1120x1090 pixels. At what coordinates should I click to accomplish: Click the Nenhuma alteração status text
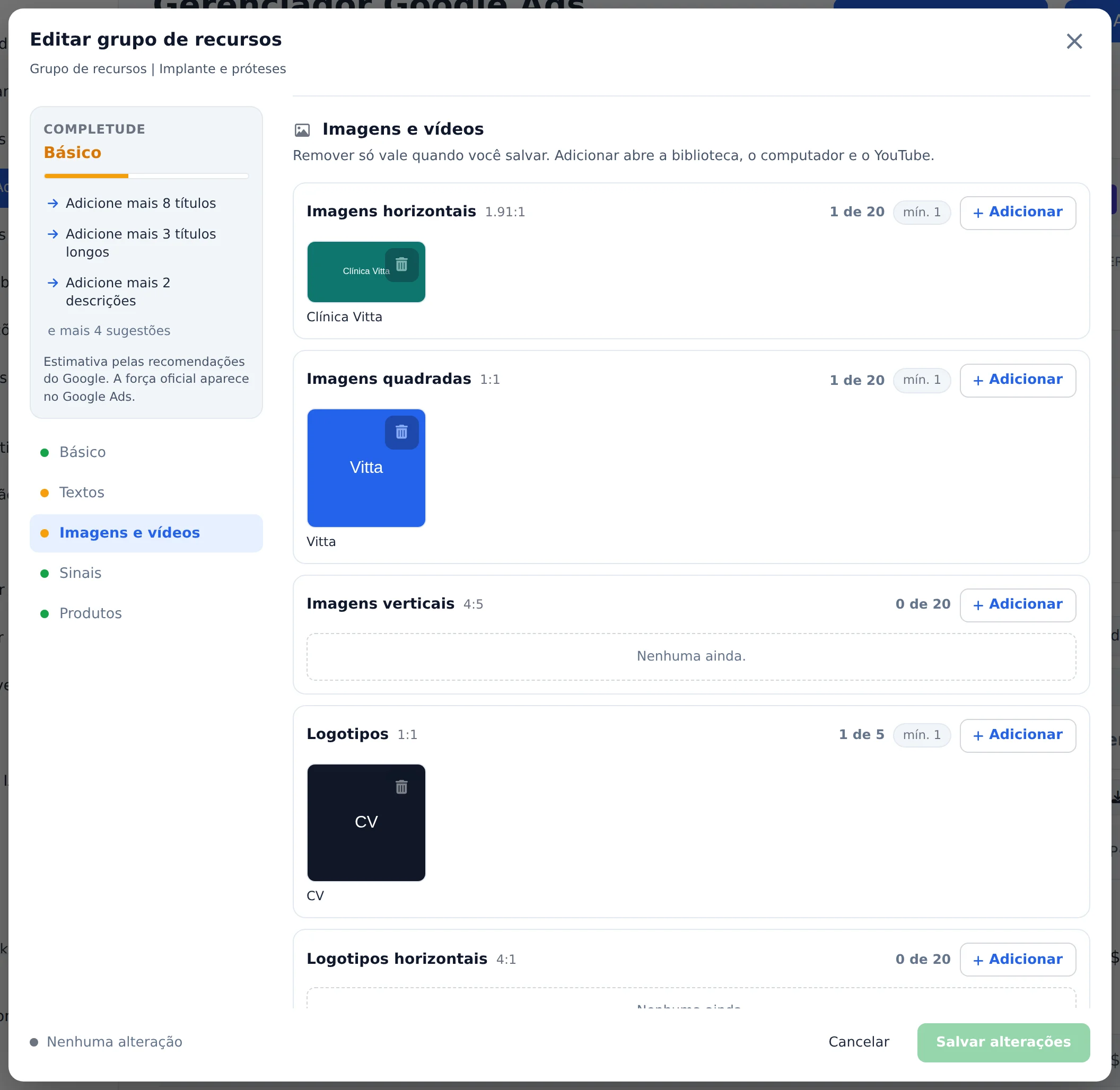click(115, 1042)
